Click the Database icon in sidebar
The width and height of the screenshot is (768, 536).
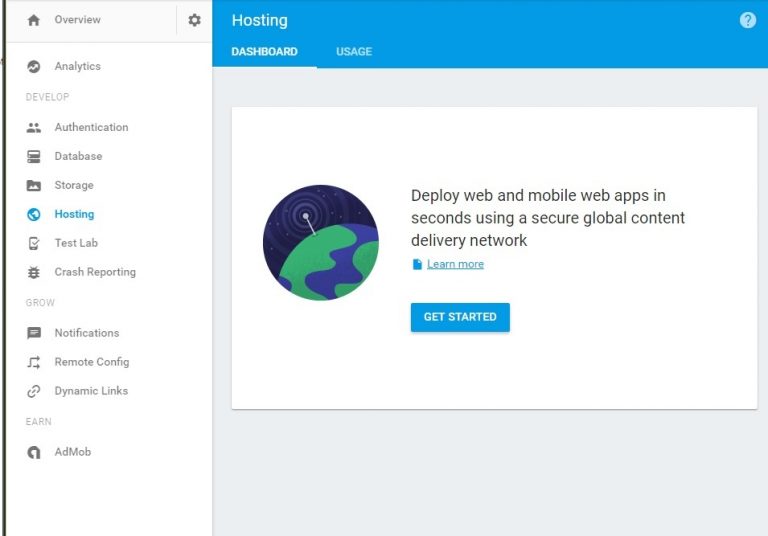[x=34, y=157]
